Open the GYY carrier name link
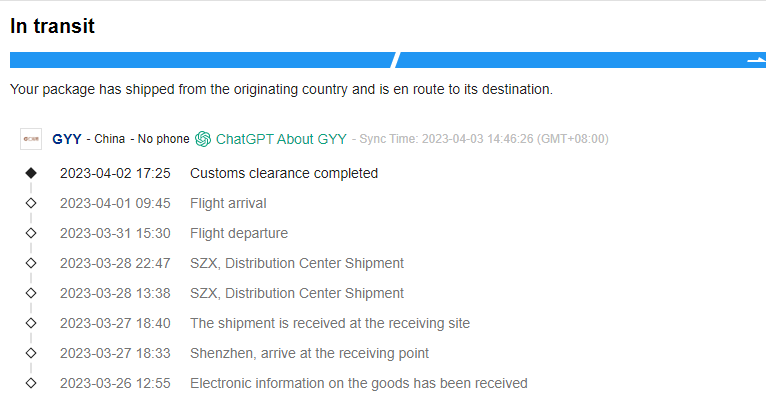This screenshot has height=402, width=766. [x=67, y=139]
